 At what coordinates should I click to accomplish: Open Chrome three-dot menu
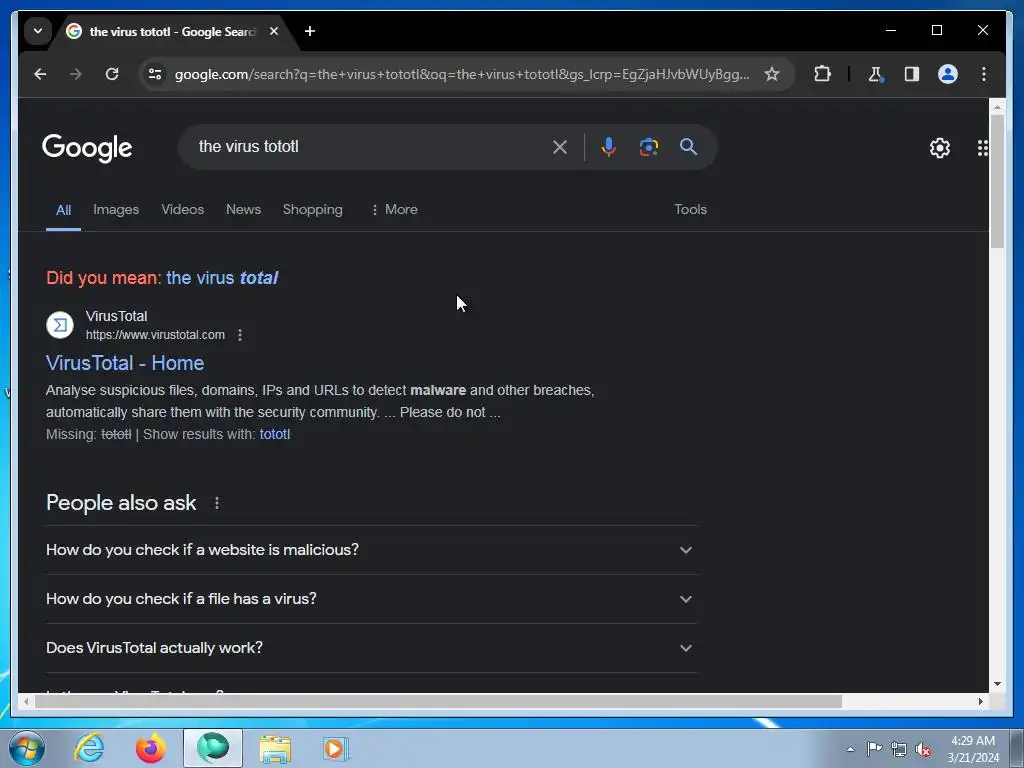click(984, 74)
